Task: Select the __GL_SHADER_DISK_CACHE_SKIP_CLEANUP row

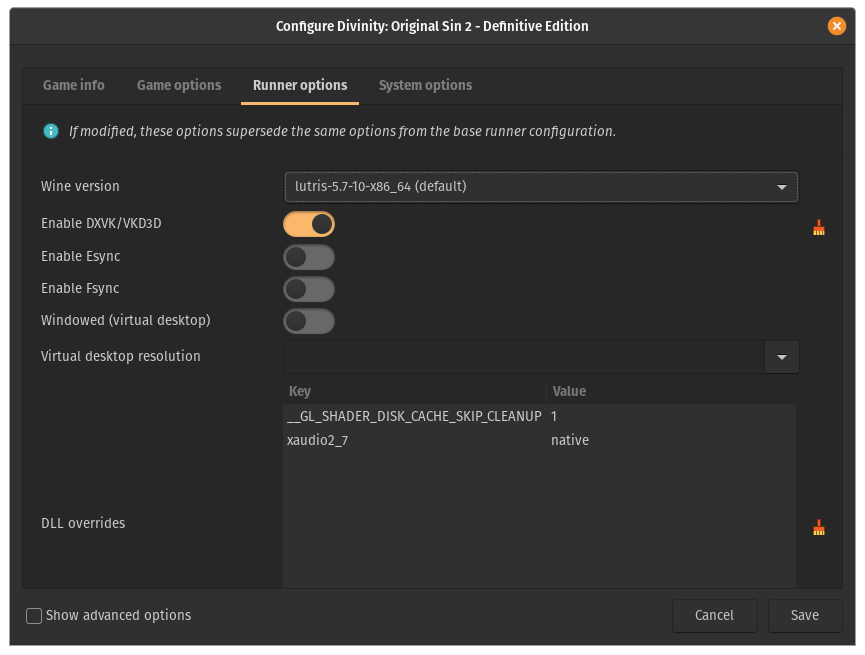Action: coord(416,416)
